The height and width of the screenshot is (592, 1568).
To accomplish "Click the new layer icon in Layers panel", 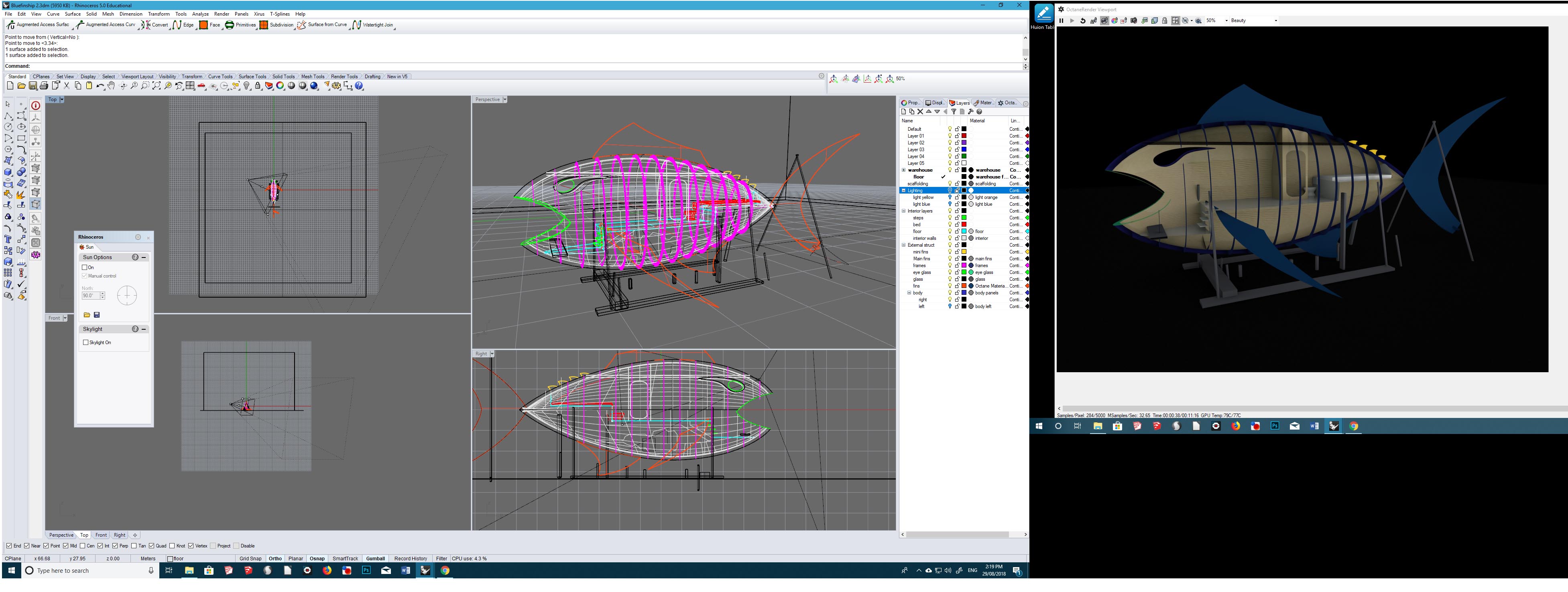I will coord(903,112).
